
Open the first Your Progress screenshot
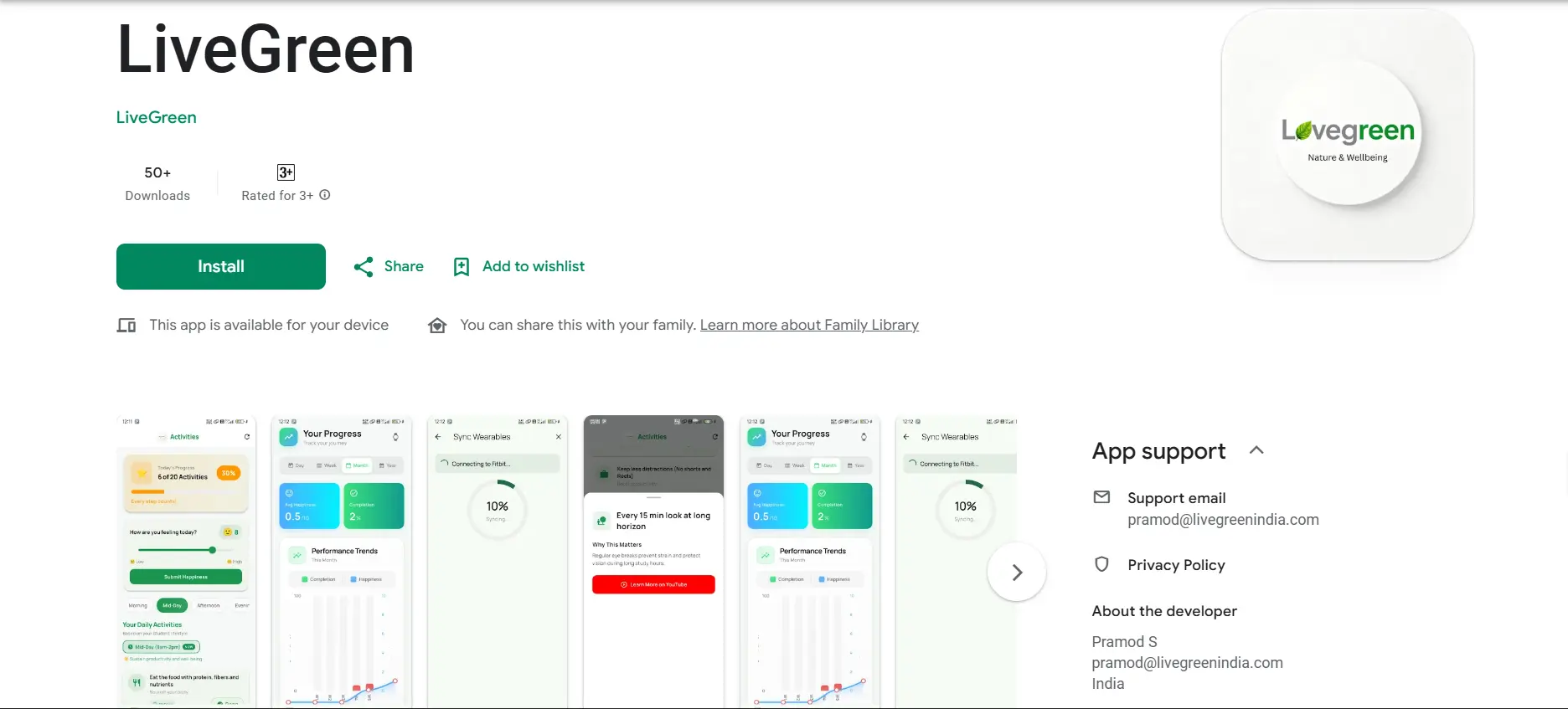click(343, 562)
